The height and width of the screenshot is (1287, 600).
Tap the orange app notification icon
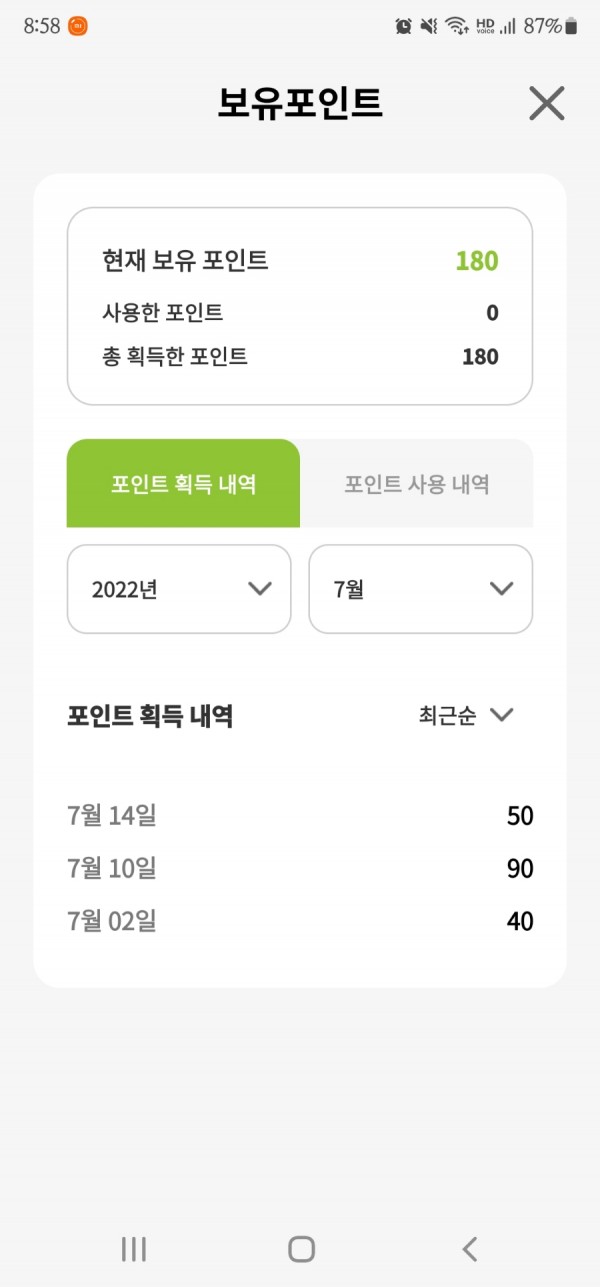(x=78, y=27)
